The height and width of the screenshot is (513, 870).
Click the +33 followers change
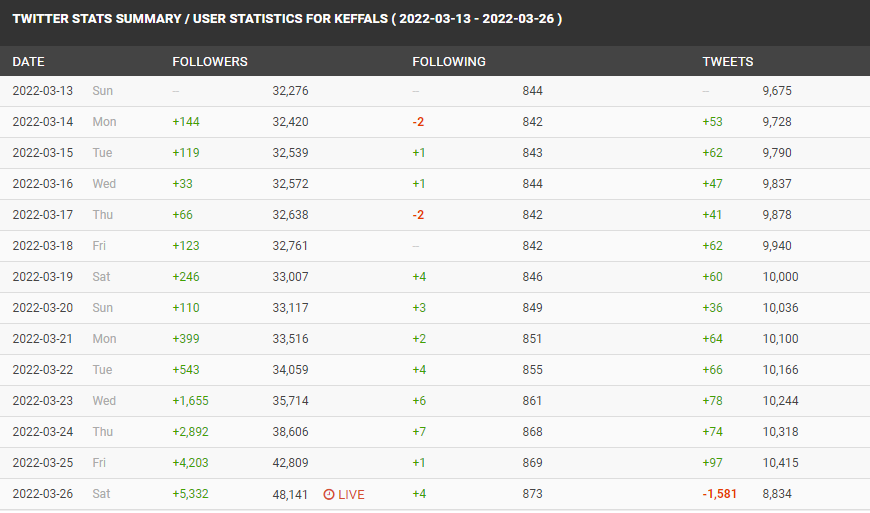click(x=183, y=184)
